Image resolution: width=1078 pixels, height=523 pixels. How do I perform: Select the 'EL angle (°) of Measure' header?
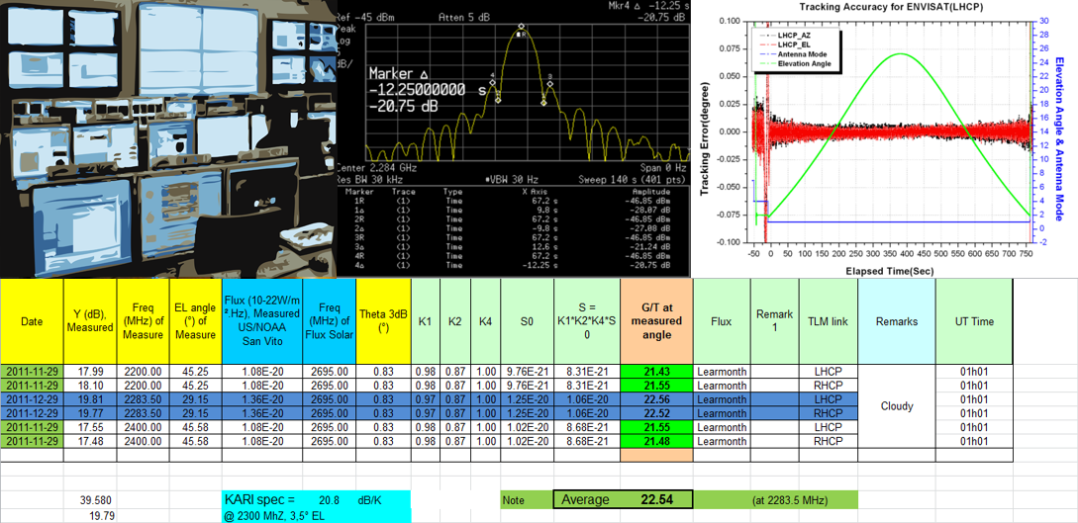(x=196, y=321)
